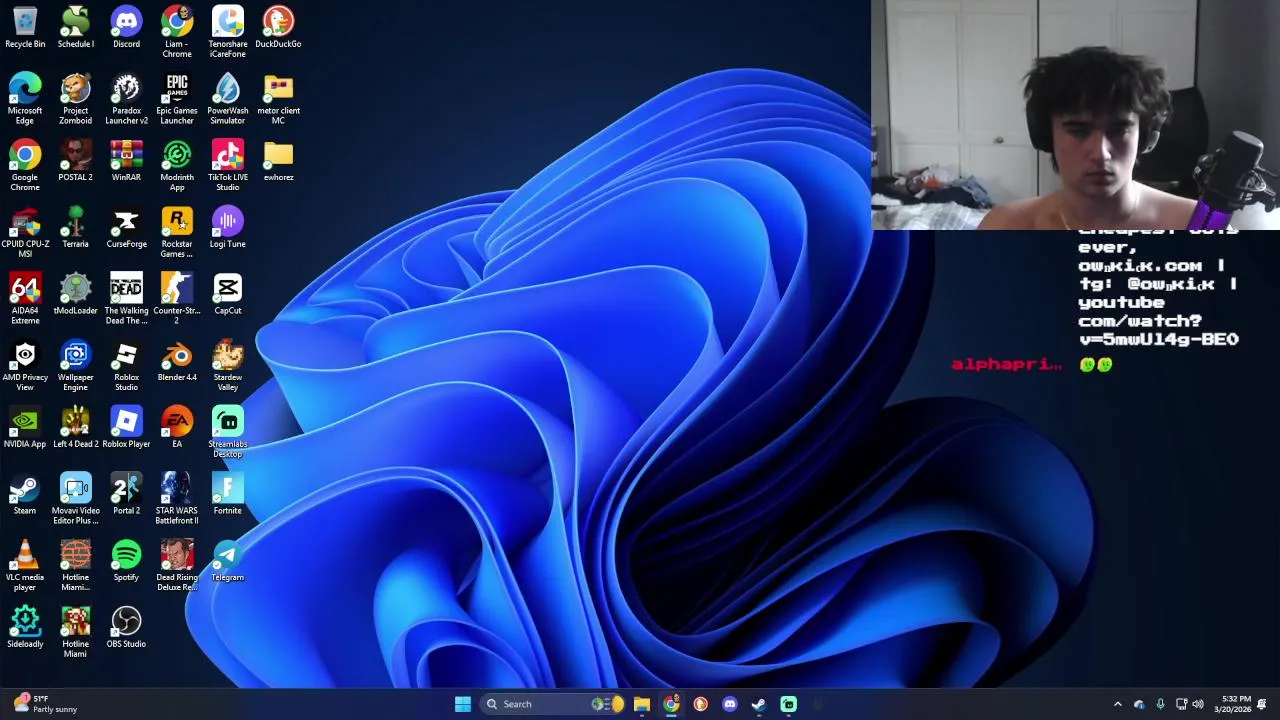Switch to Chrome in the taskbar
1280x720 pixels.
(671, 704)
